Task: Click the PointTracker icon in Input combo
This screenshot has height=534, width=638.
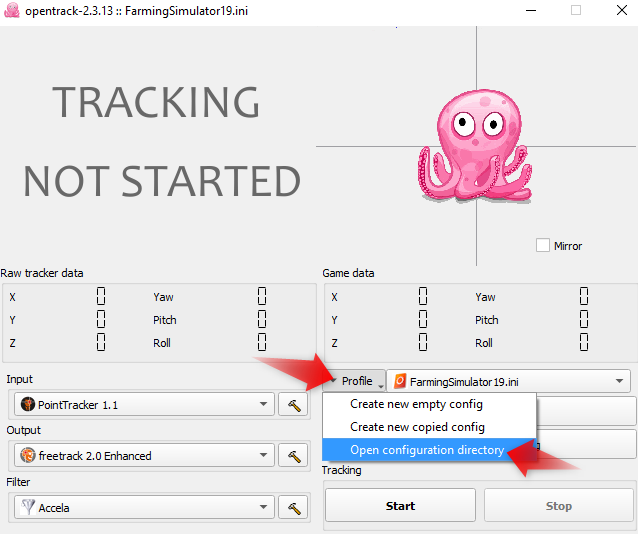Action: pyautogui.click(x=28, y=404)
